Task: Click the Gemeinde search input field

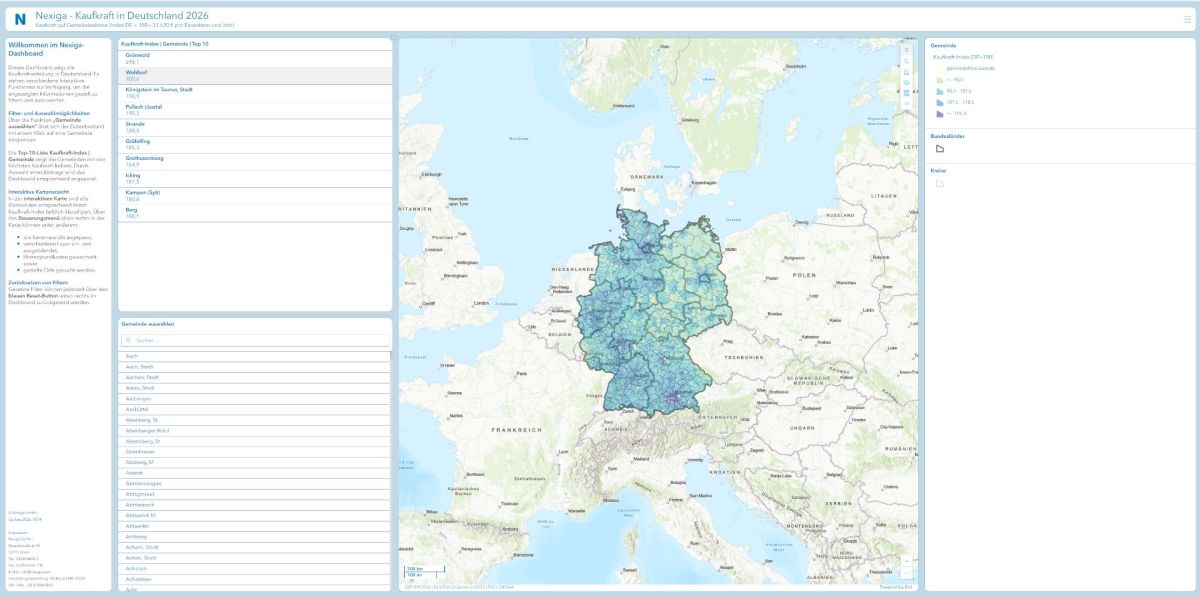Action: coord(255,340)
